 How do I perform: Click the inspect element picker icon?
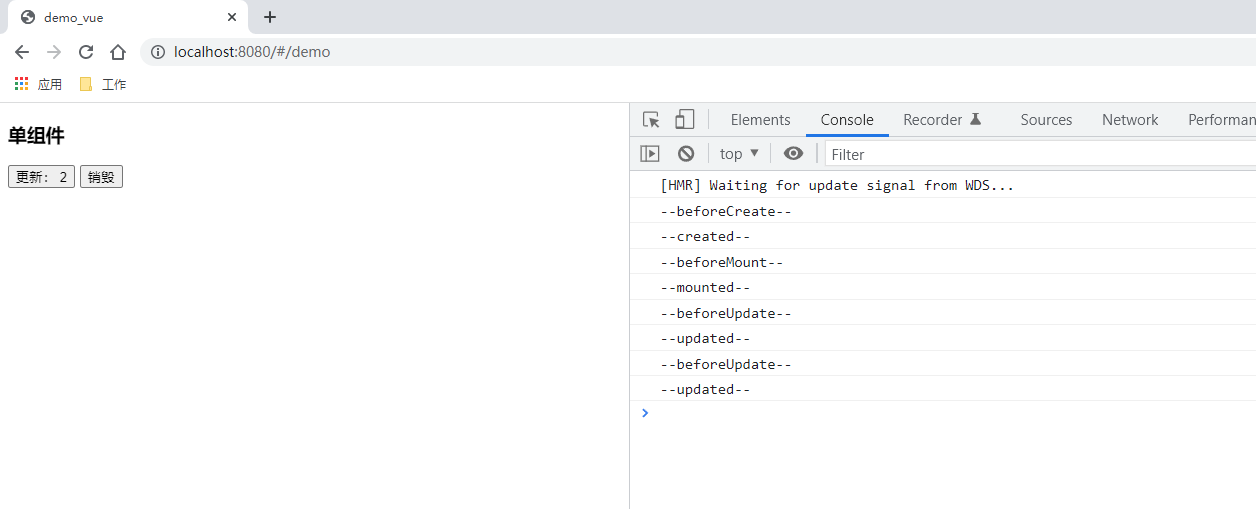tap(651, 120)
